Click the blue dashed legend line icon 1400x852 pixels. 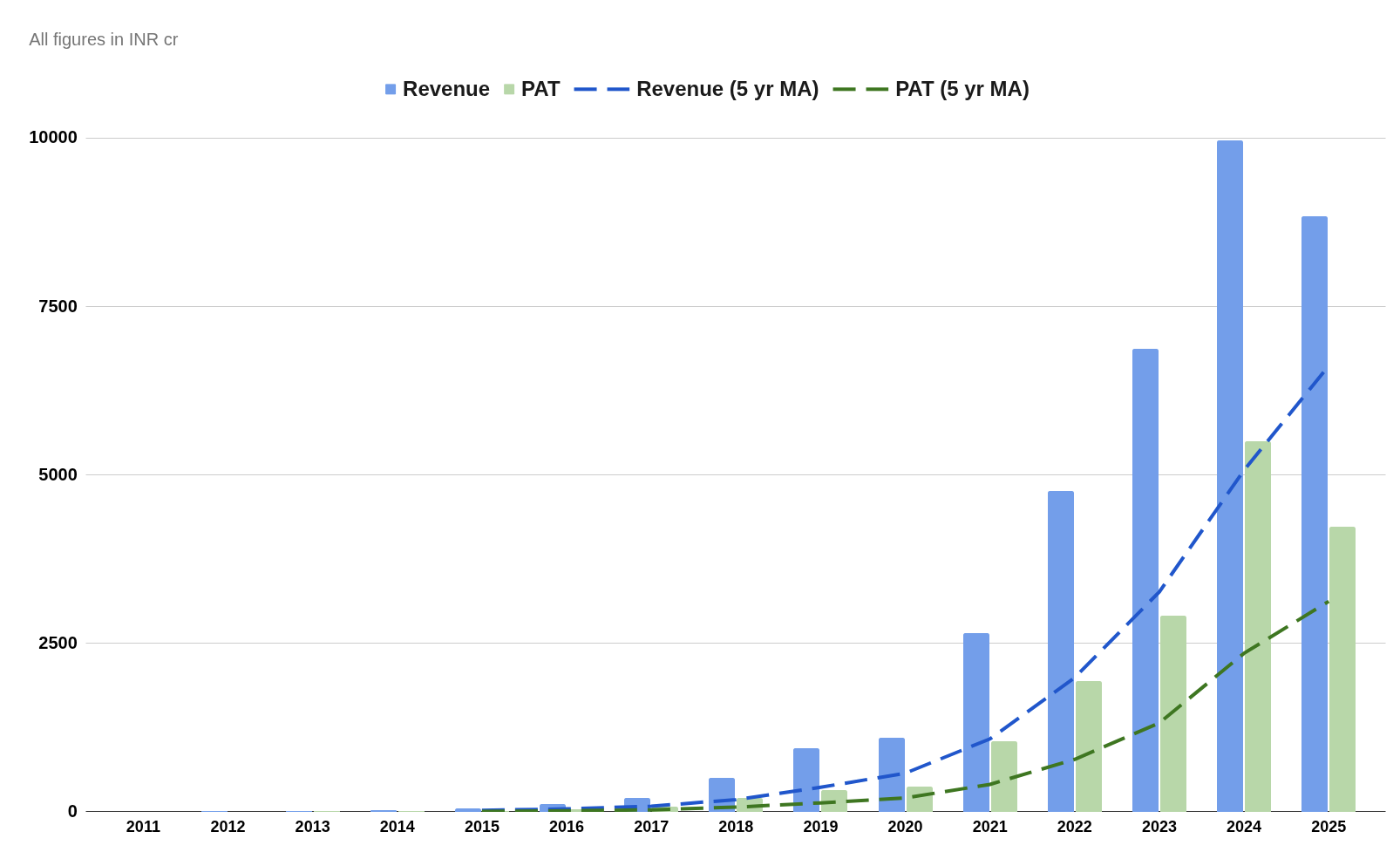(x=601, y=89)
